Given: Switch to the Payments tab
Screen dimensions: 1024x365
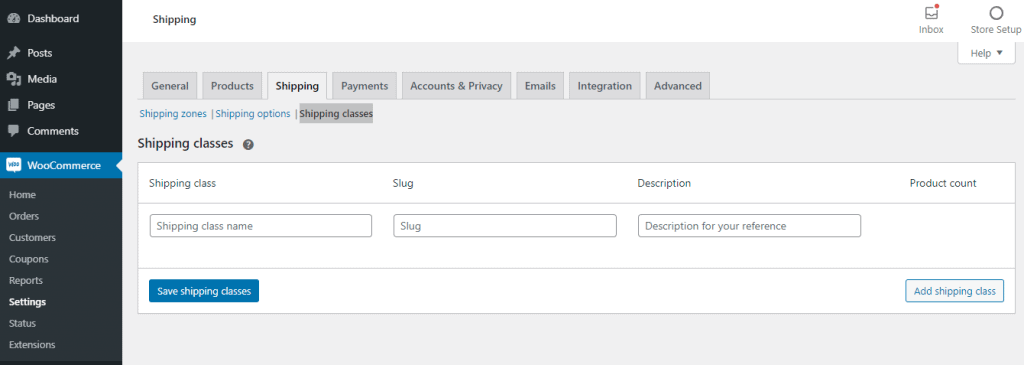Looking at the screenshot, I should tap(364, 86).
